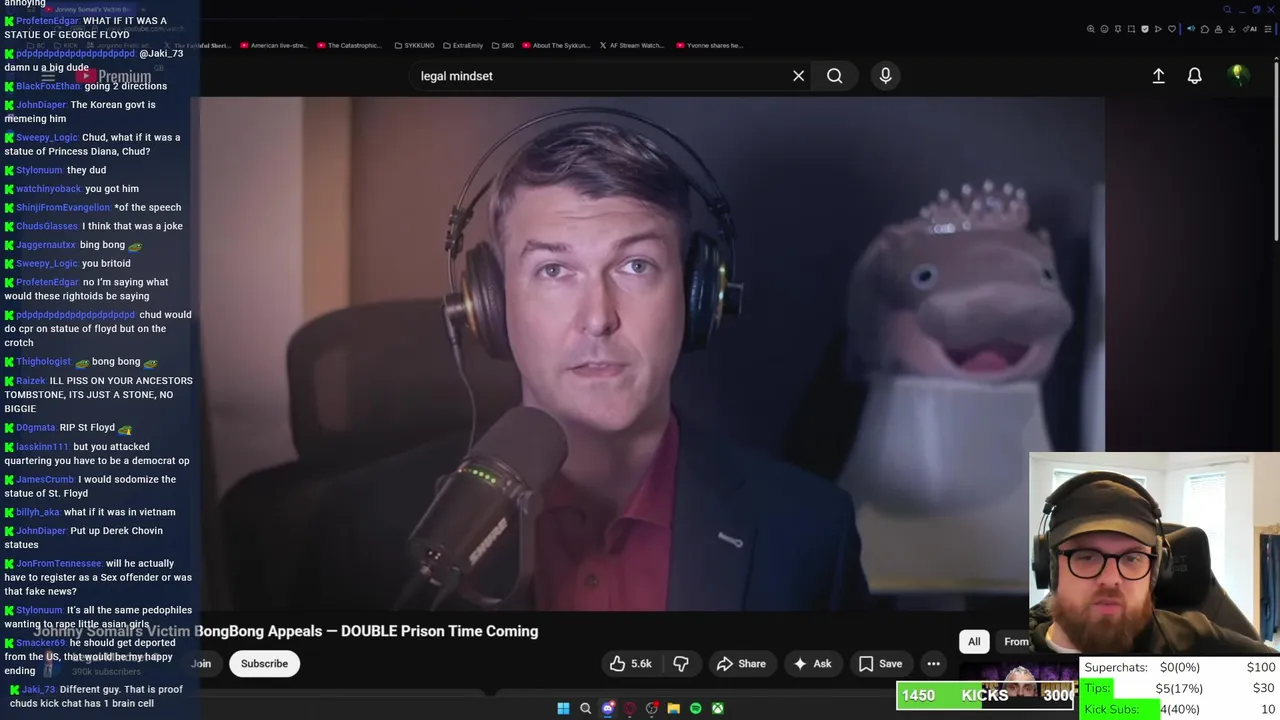Select the From filter chip
The image size is (1280, 720).
(1015, 642)
